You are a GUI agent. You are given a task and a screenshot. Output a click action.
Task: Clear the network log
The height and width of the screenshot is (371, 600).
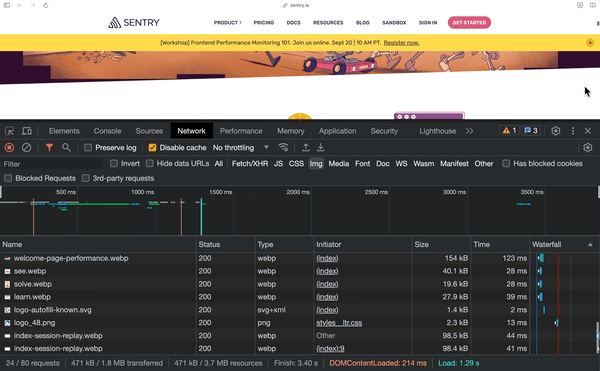(26, 147)
